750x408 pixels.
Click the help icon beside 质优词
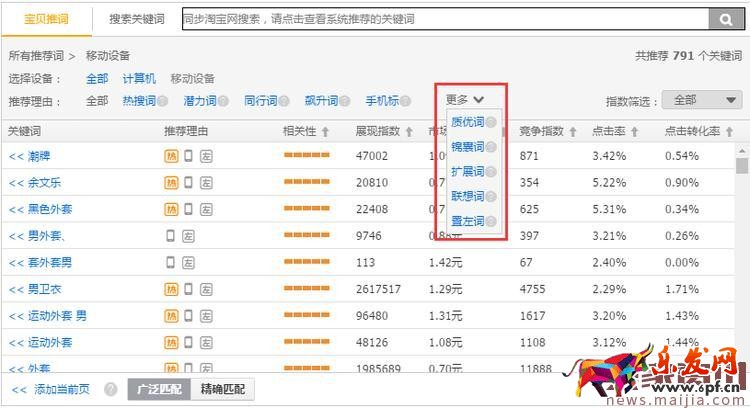coord(491,122)
